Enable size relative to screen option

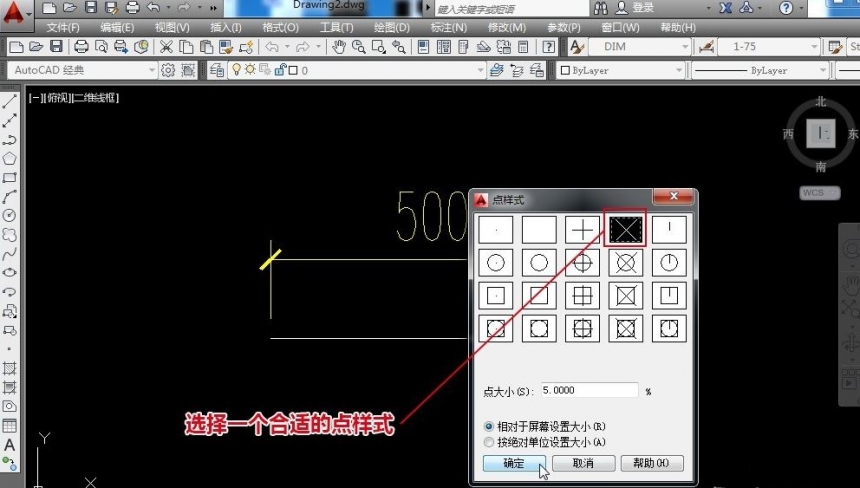[489, 426]
